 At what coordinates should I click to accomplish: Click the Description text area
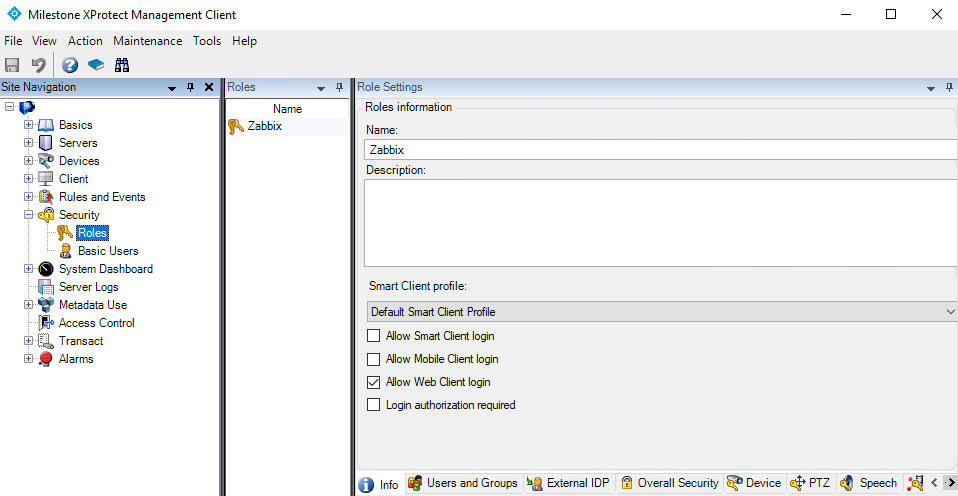click(661, 222)
